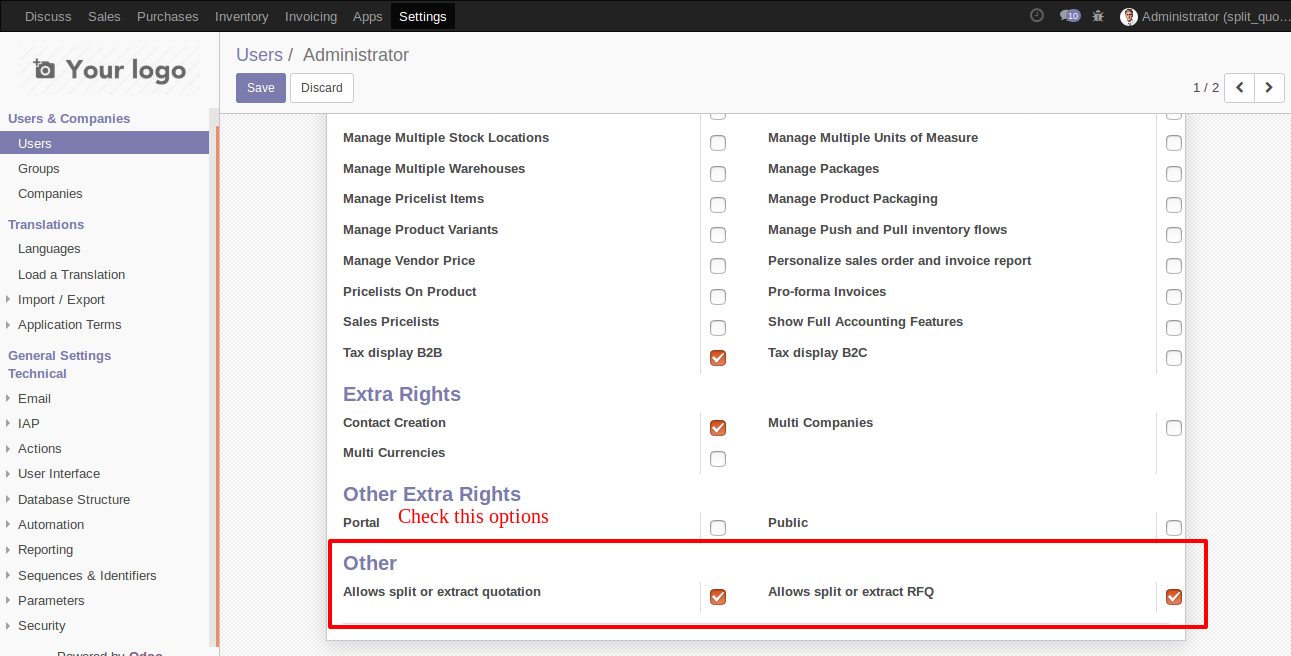The height and width of the screenshot is (656, 1291).
Task: Toggle Pricelists On Product checkbox
Action: tap(718, 297)
